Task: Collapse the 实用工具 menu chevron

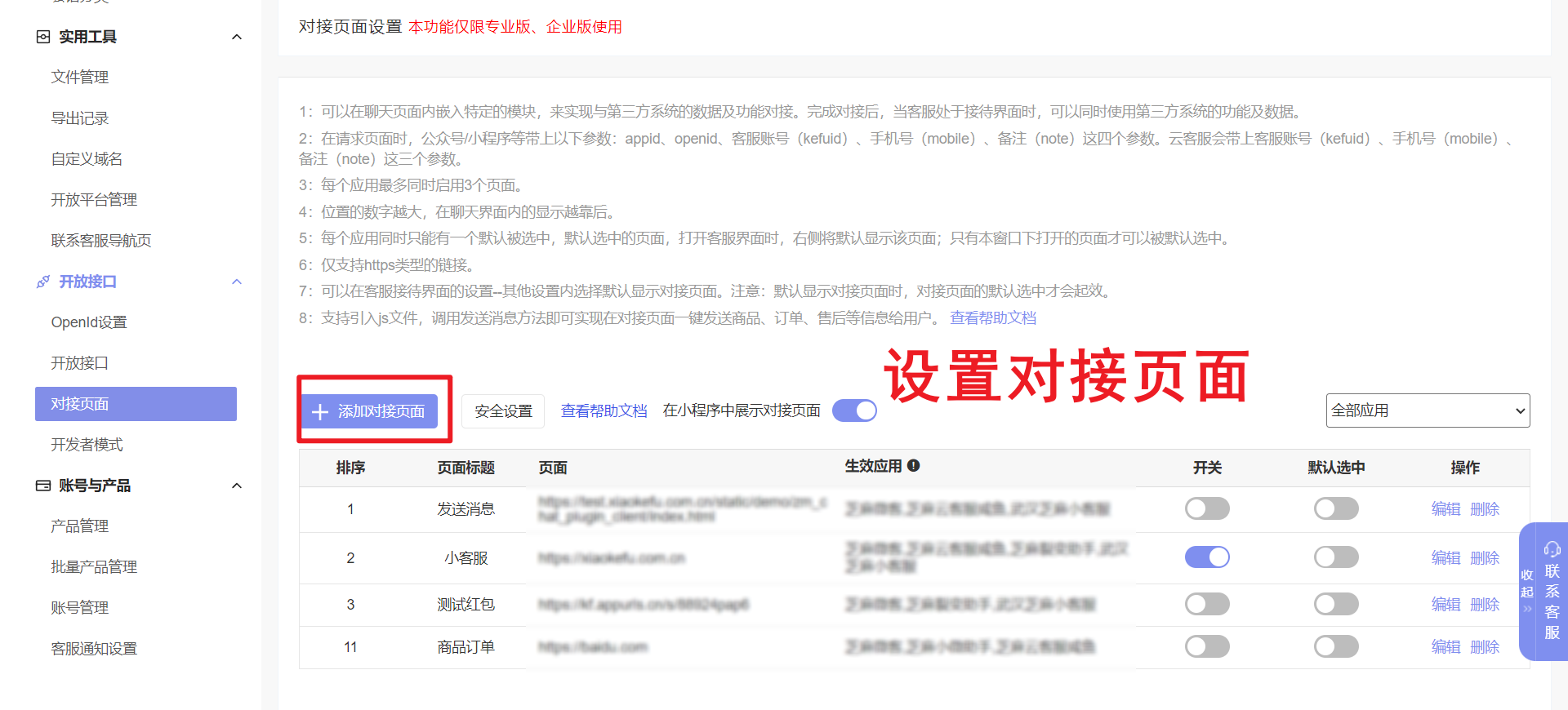Action: (x=237, y=37)
